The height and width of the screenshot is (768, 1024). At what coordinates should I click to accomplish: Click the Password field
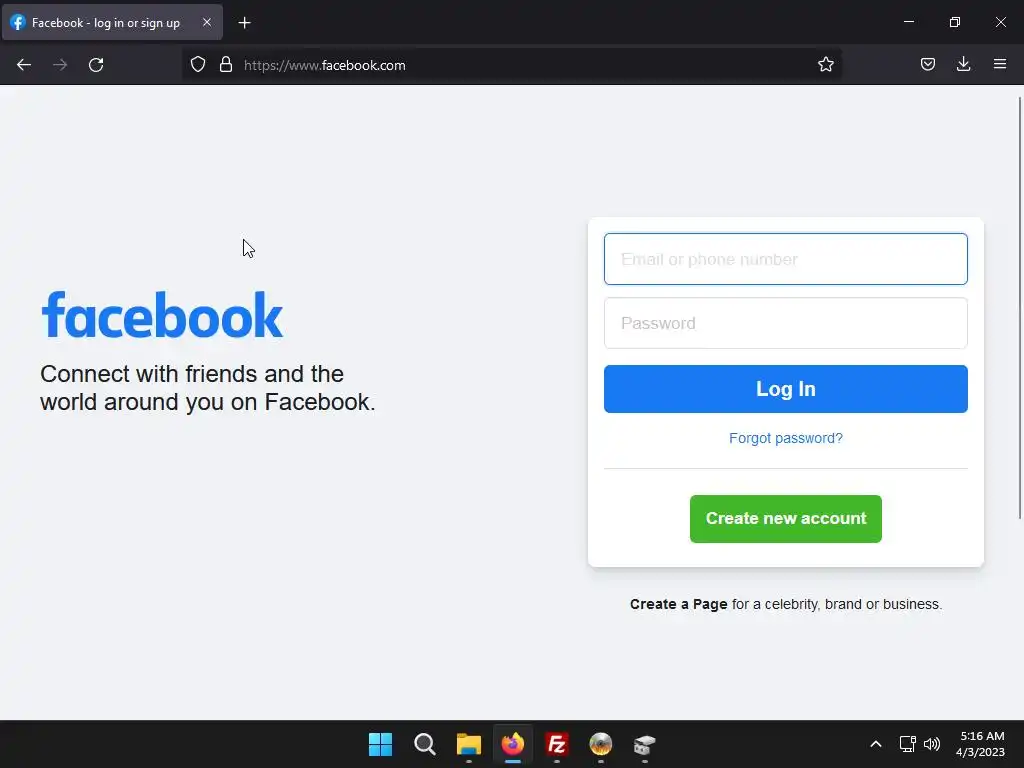pyautogui.click(x=786, y=323)
